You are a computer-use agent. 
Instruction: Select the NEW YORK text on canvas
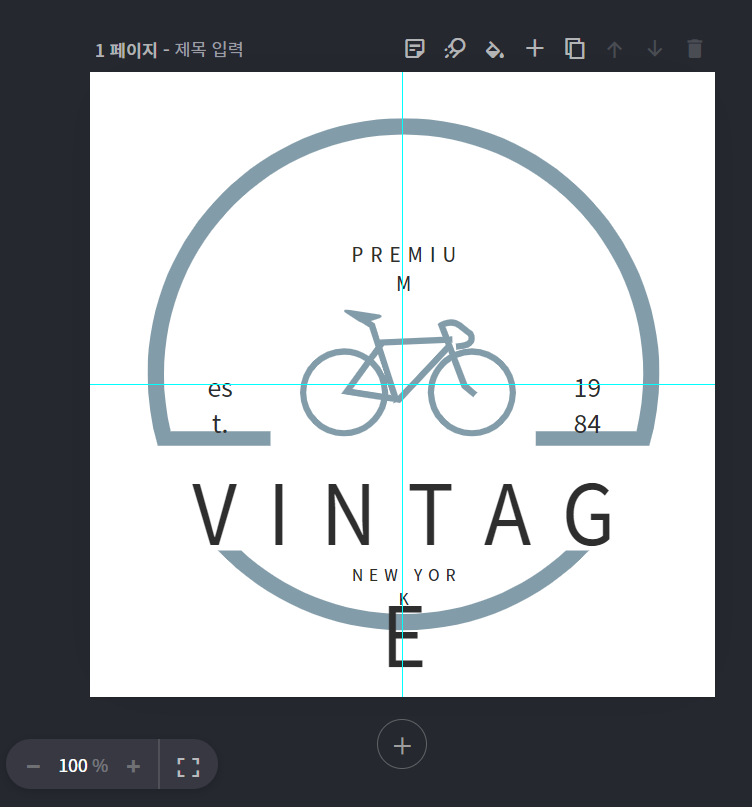click(x=405, y=586)
